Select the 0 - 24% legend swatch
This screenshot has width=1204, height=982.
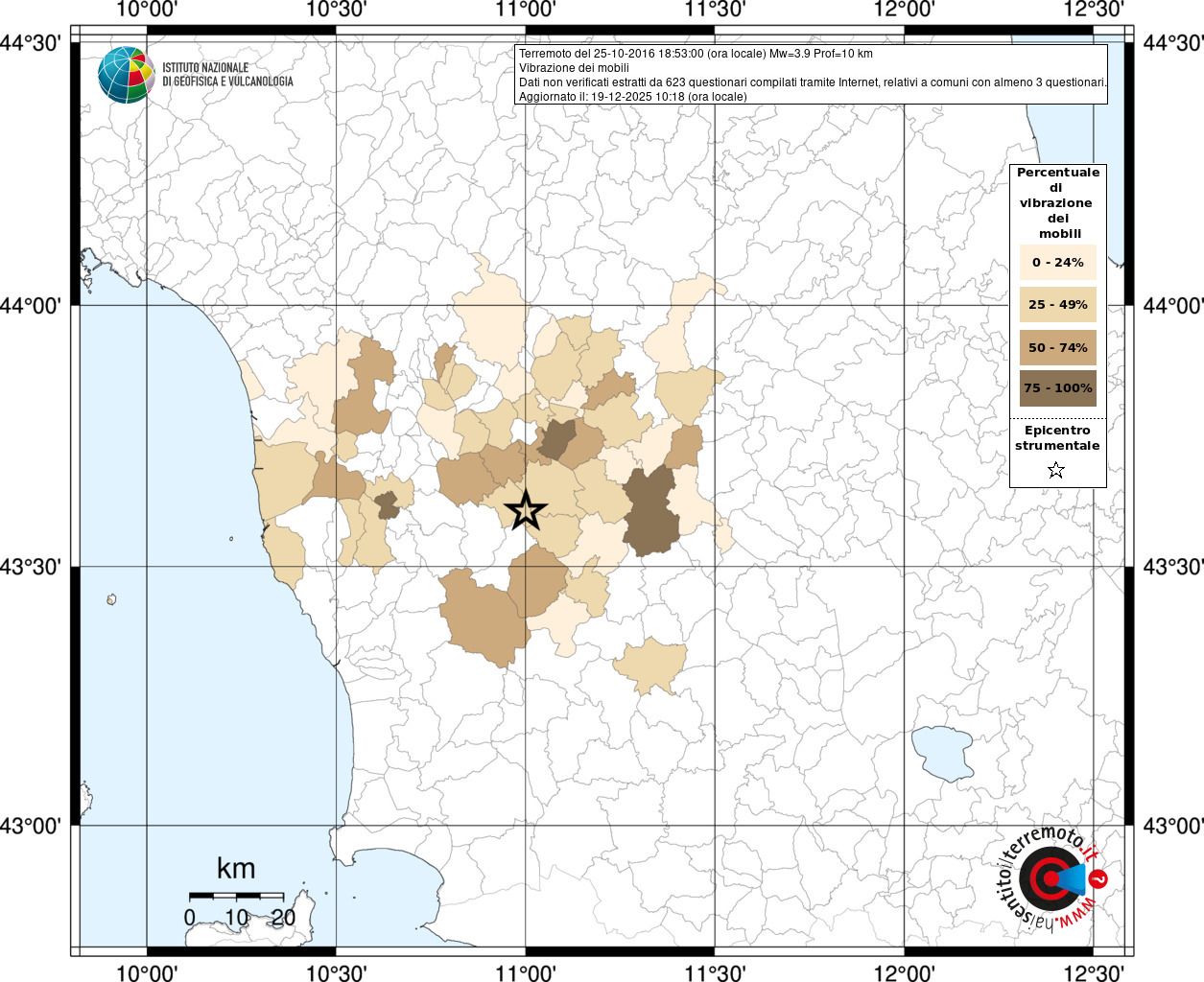click(x=1057, y=262)
